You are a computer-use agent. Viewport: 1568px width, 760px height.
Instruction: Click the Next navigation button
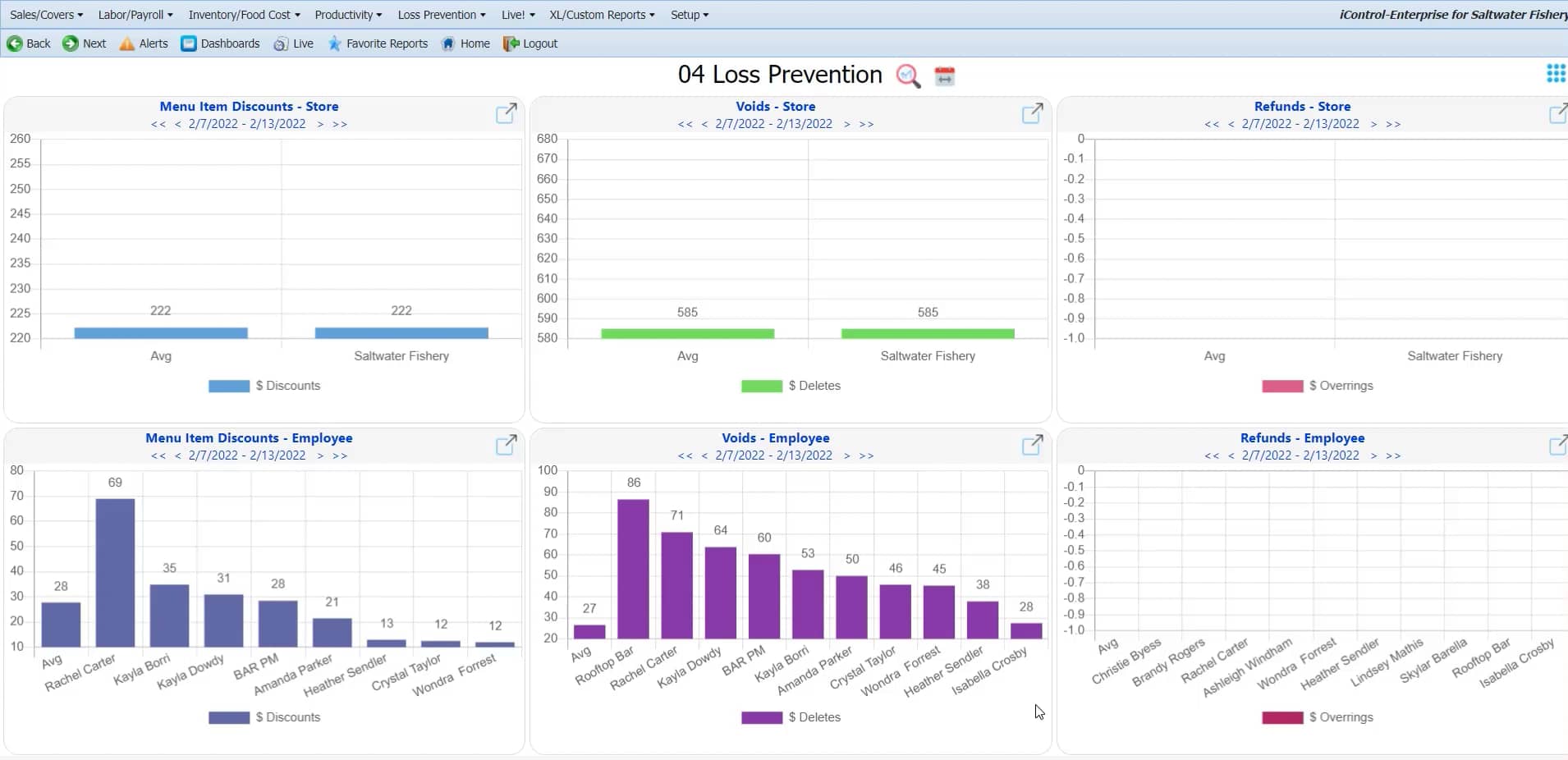(84, 43)
